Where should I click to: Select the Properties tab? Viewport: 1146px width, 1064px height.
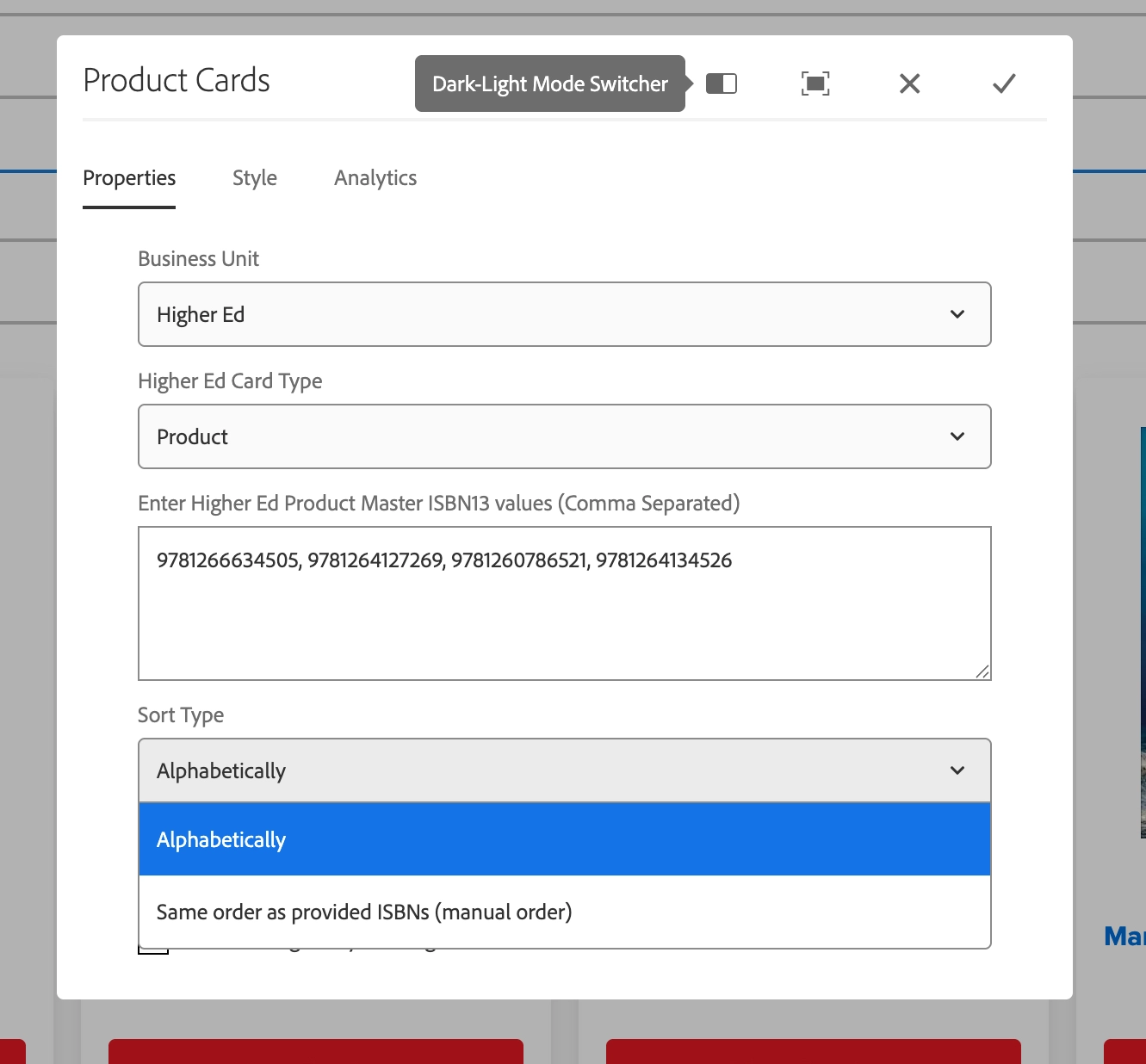coord(129,178)
